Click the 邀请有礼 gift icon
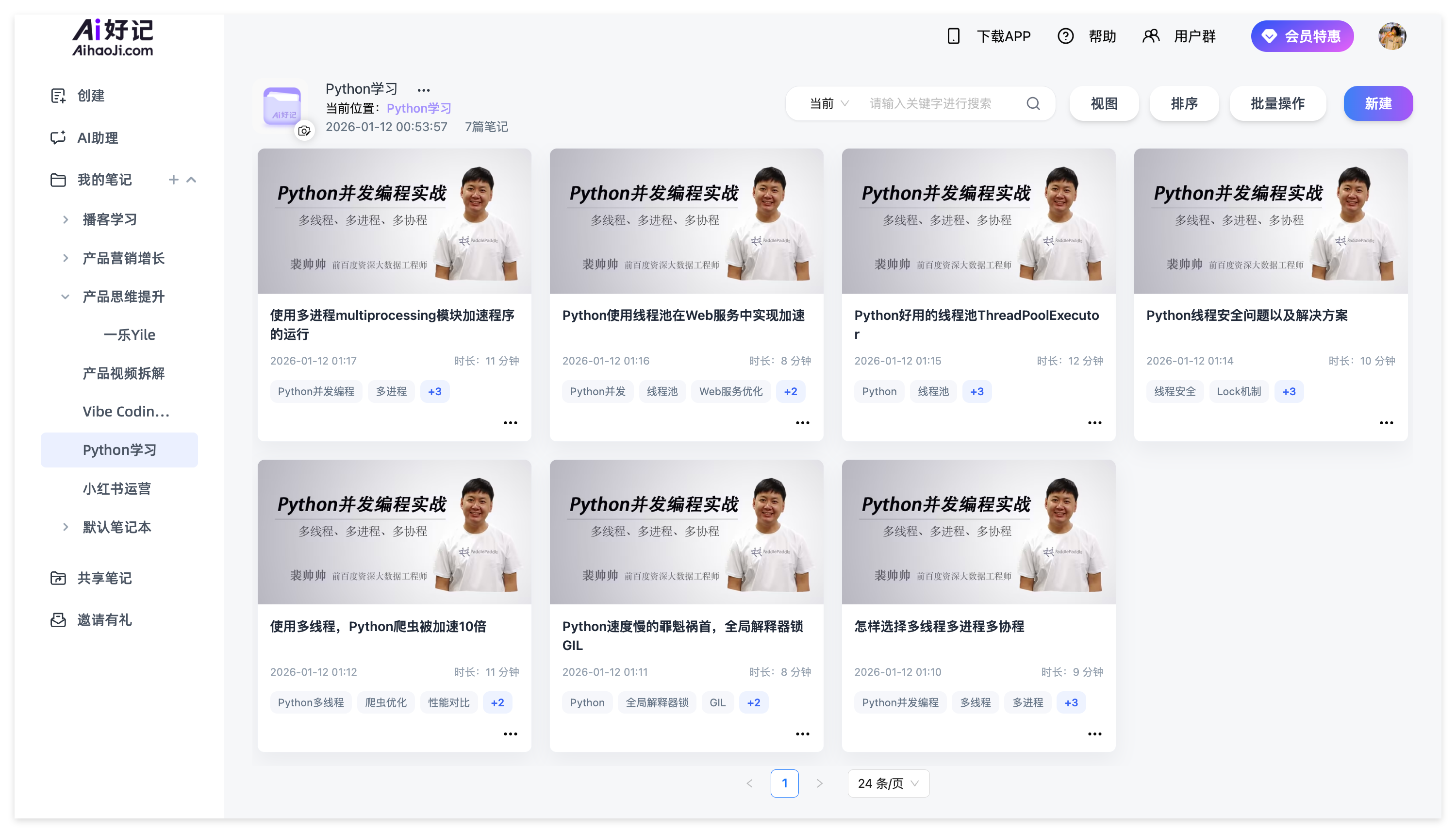1456x833 pixels. (x=58, y=619)
